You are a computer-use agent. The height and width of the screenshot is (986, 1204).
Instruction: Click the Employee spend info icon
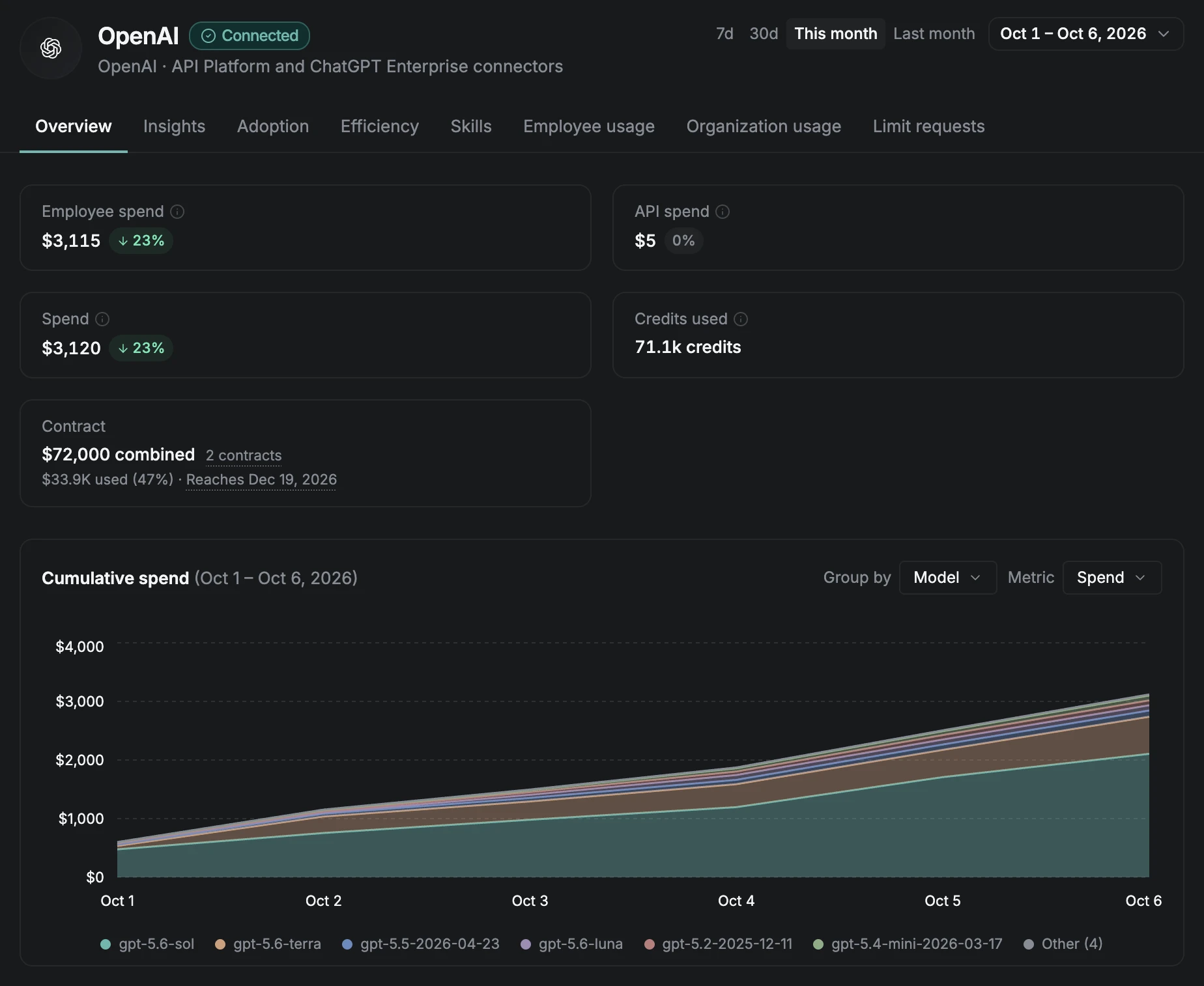[177, 212]
